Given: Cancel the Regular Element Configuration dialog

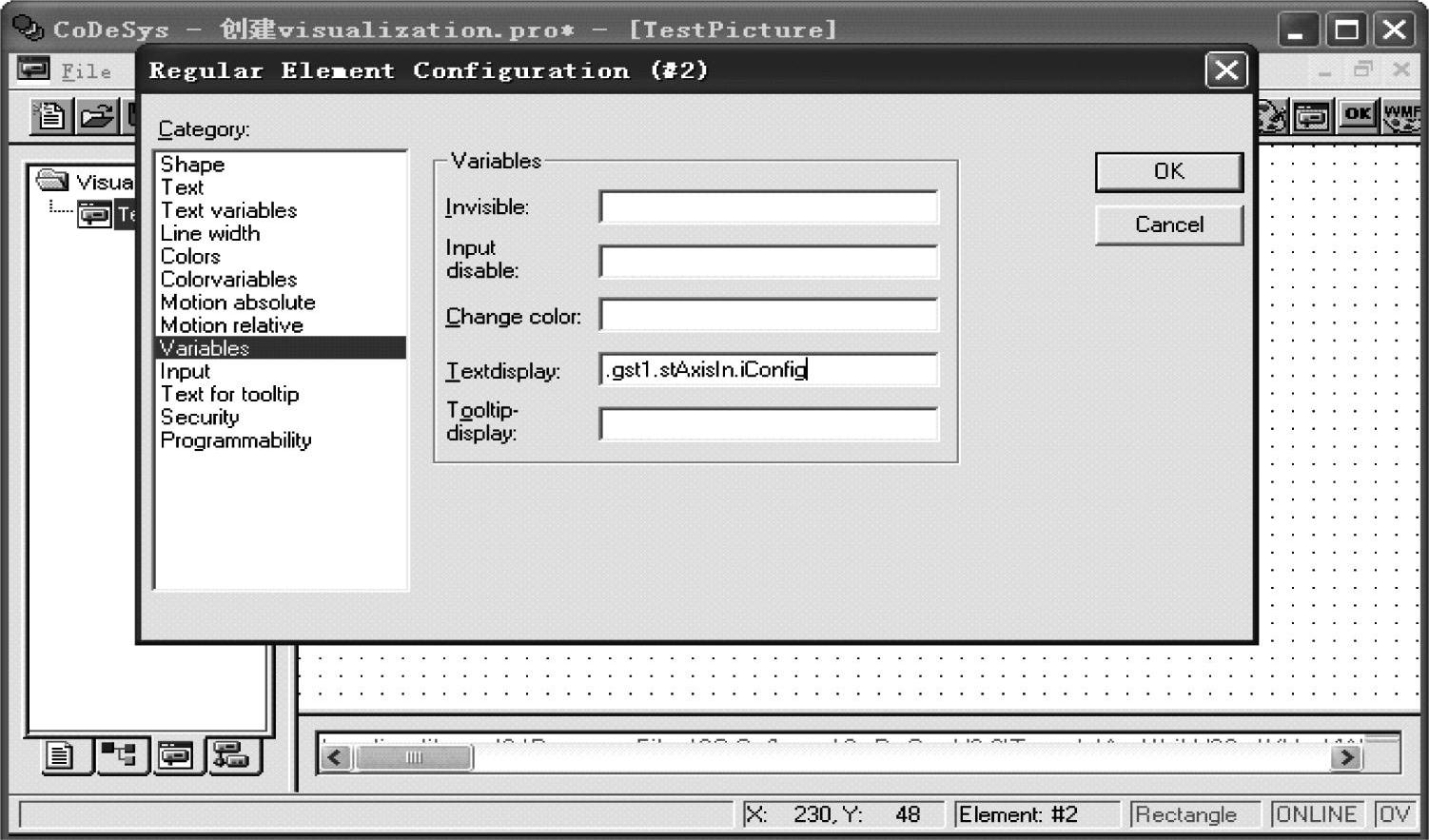Looking at the screenshot, I should point(1169,225).
